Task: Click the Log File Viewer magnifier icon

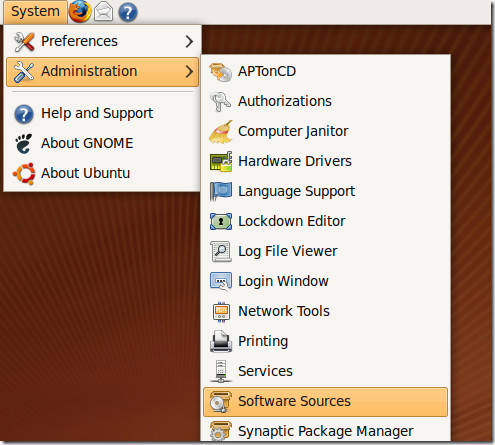Action: (x=221, y=251)
